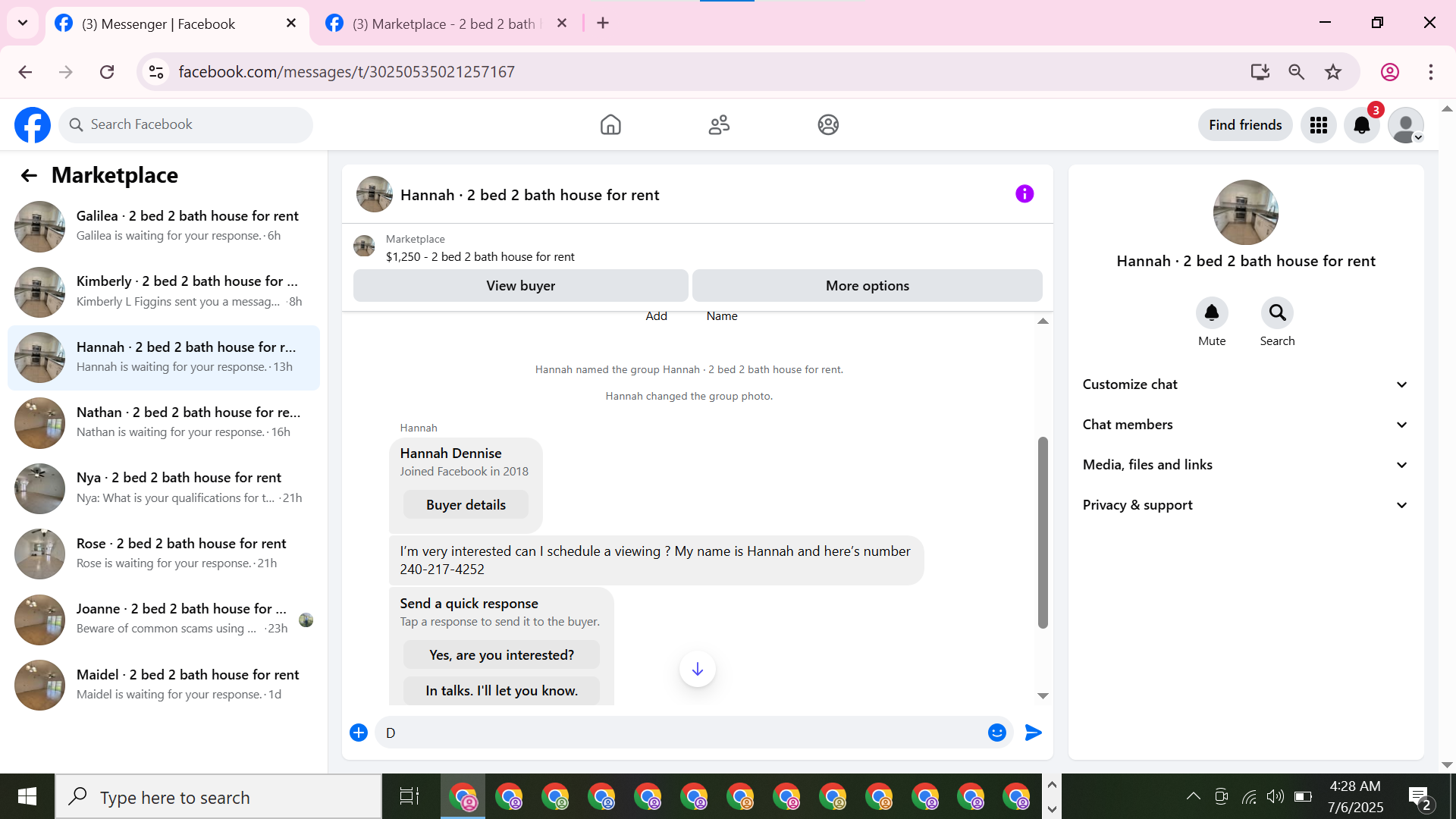The width and height of the screenshot is (1456, 819).
Task: Open the tab search dropdown arrow
Action: [x=23, y=24]
